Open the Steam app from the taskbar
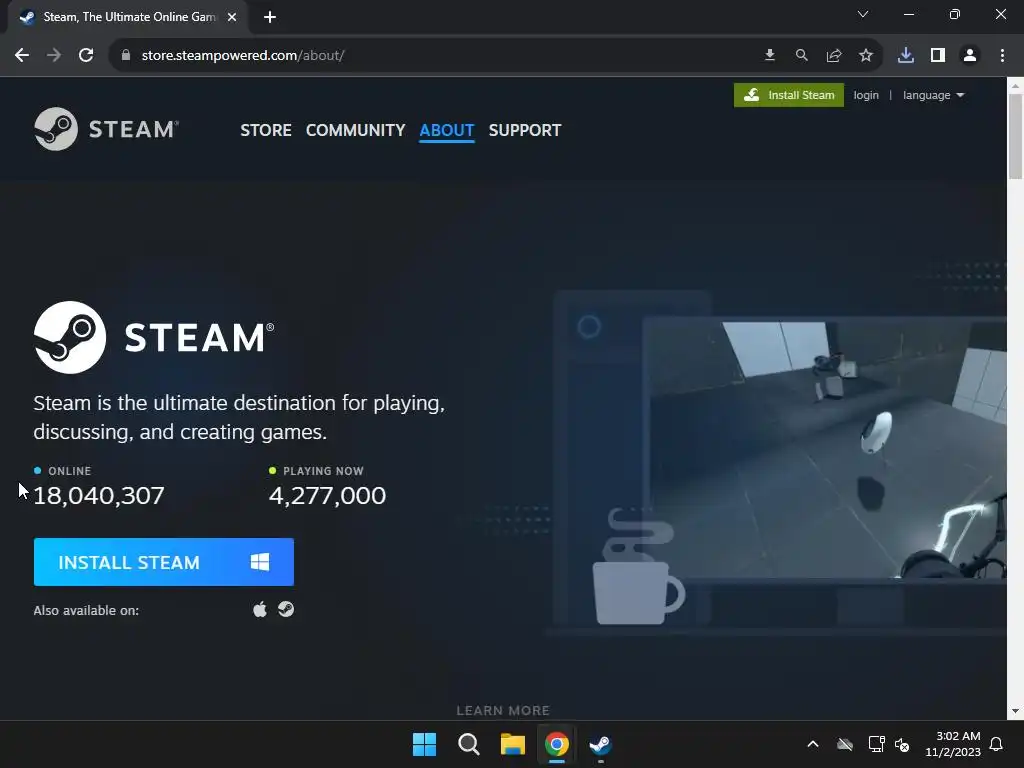1024x768 pixels. (x=600, y=744)
